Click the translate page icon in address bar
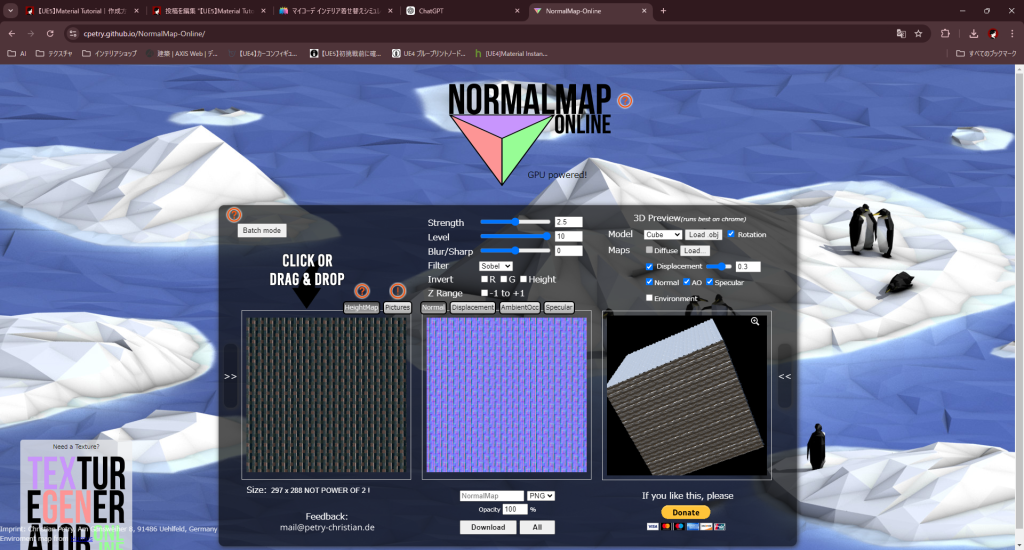 tap(900, 33)
